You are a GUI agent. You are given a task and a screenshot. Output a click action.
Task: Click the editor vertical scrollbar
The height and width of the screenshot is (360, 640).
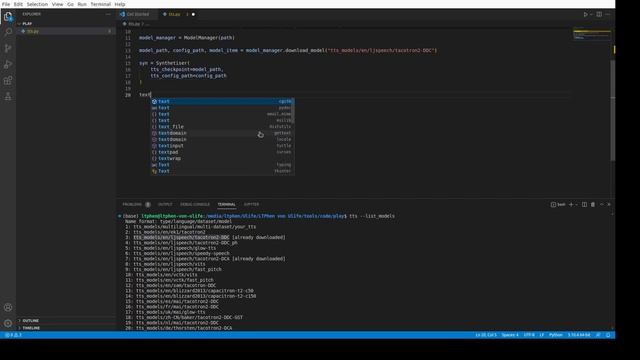[613, 110]
